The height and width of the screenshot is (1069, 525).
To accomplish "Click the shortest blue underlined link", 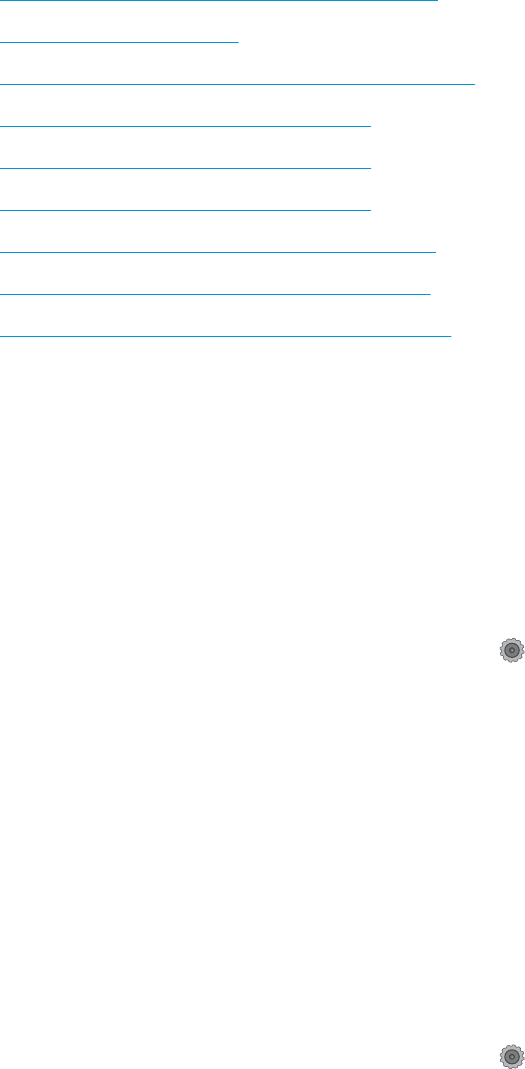I will pos(119,42).
